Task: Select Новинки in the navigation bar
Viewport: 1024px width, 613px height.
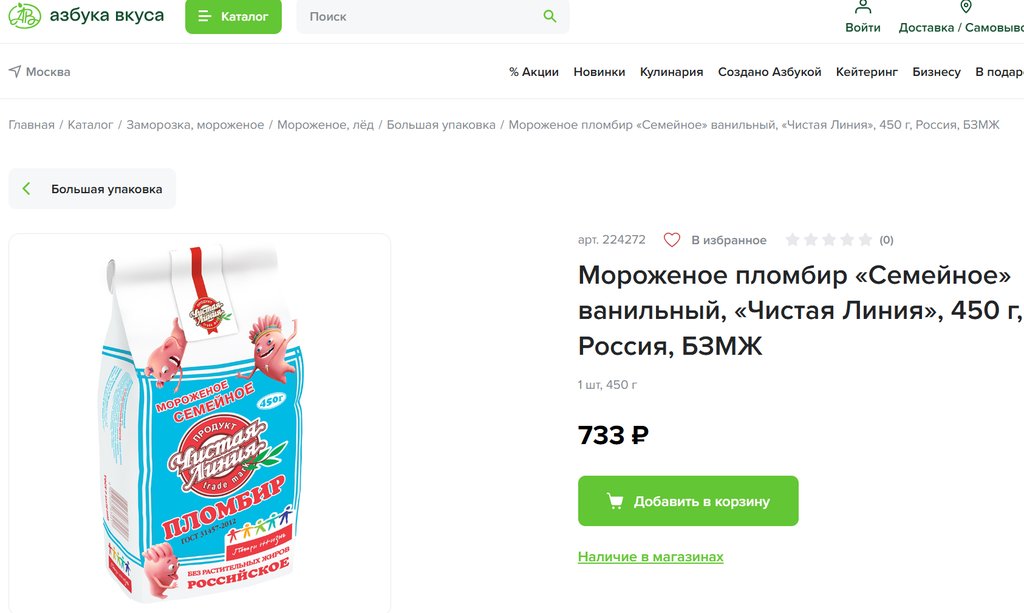Action: [599, 72]
